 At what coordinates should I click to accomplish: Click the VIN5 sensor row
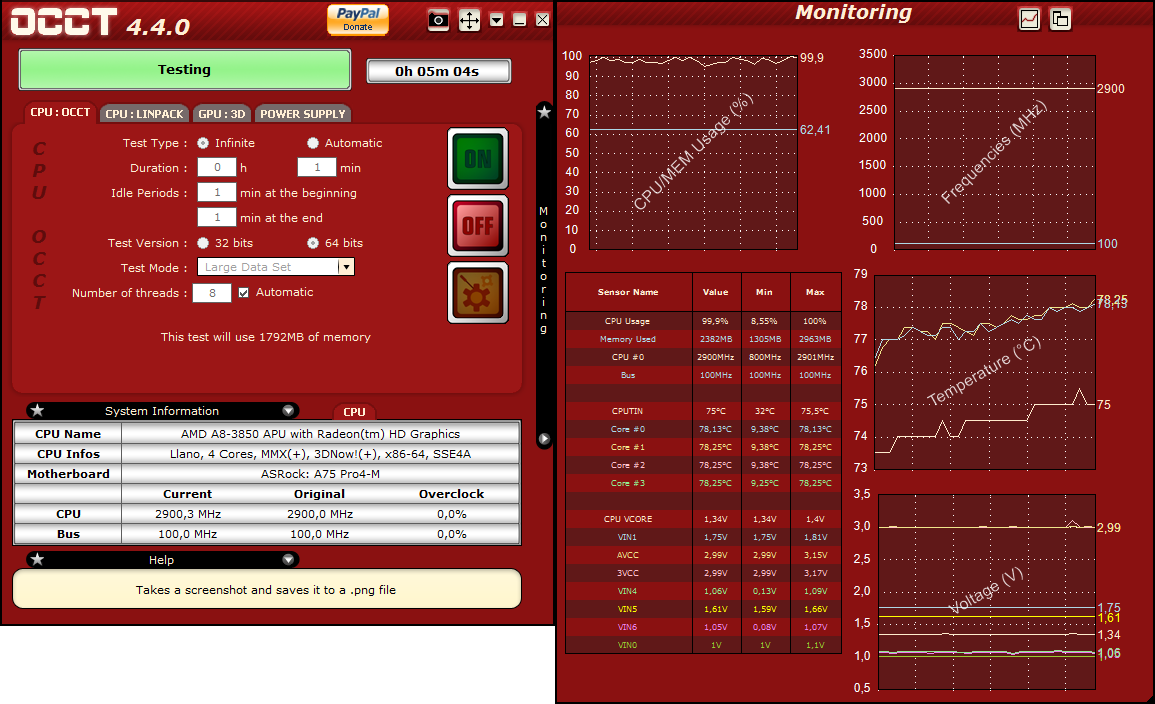pyautogui.click(x=703, y=609)
